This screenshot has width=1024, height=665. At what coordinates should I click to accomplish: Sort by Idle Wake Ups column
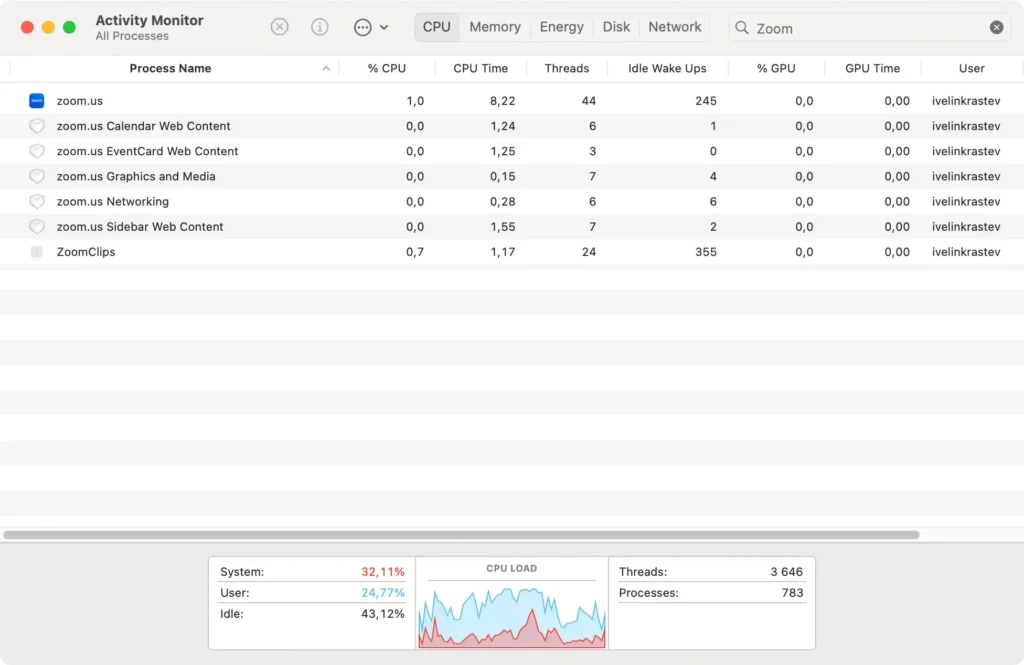click(667, 69)
